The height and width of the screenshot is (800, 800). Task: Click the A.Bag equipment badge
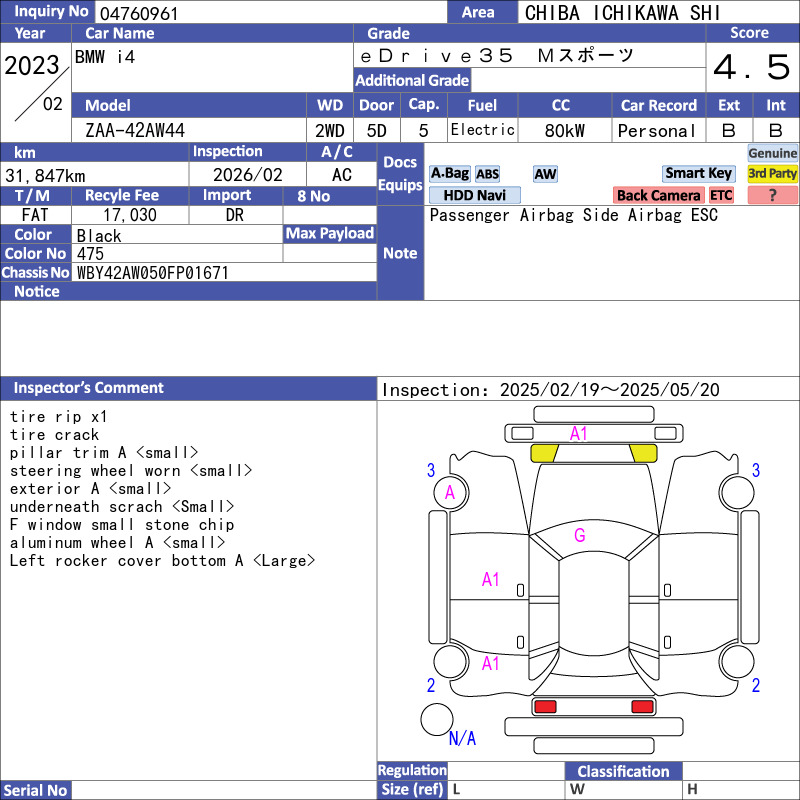(449, 174)
